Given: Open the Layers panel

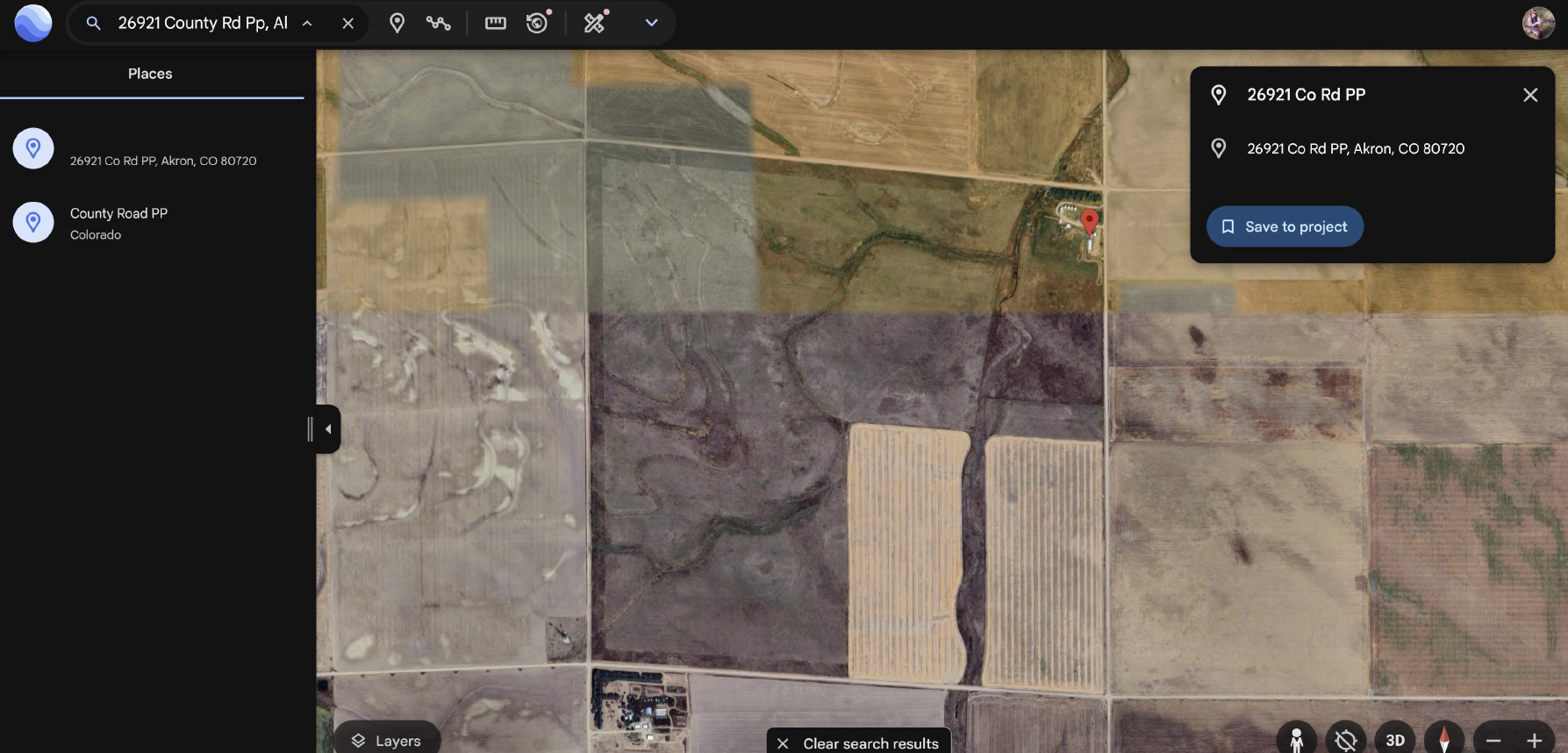Looking at the screenshot, I should tap(387, 740).
